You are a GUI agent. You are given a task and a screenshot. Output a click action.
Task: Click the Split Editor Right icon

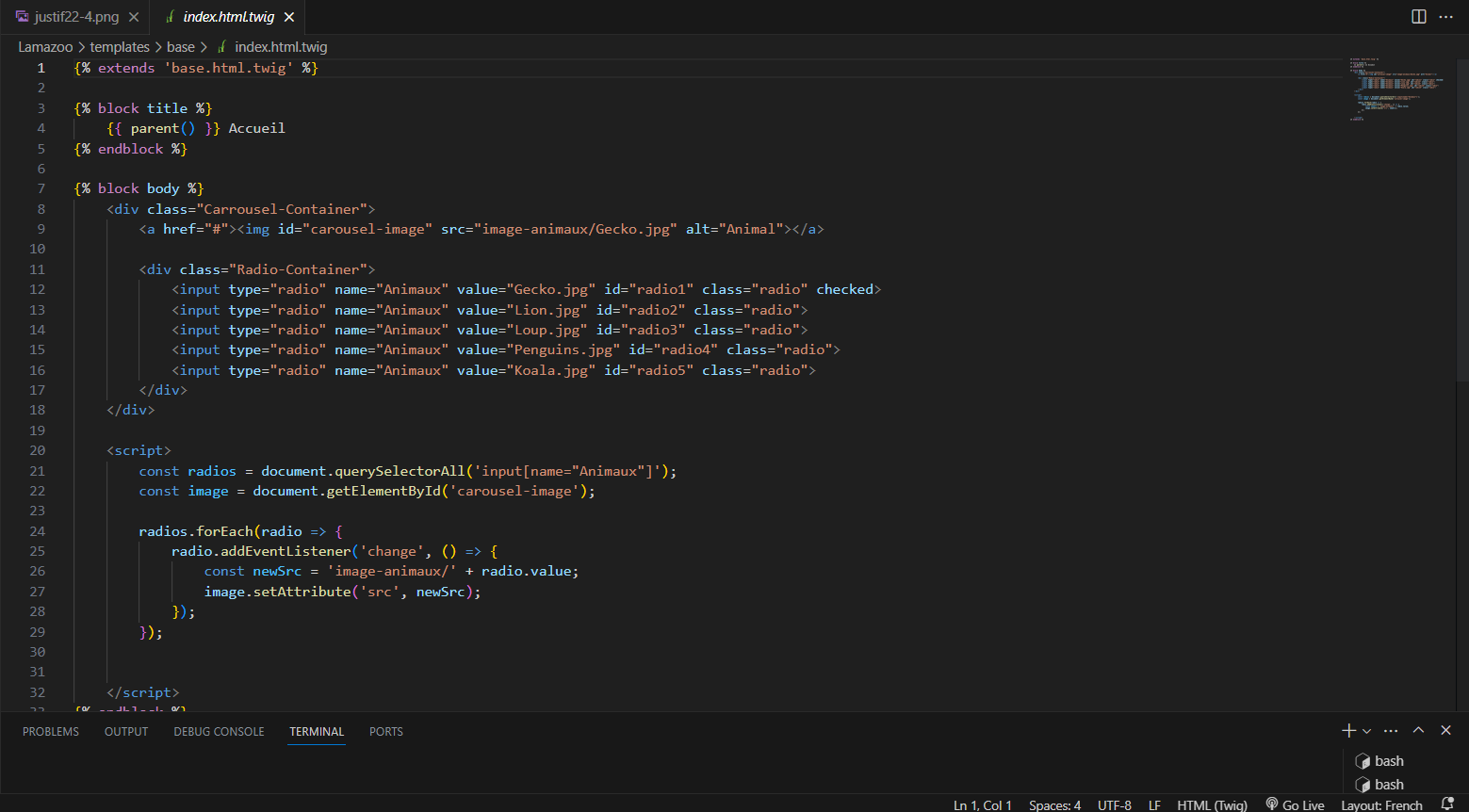pyautogui.click(x=1418, y=17)
